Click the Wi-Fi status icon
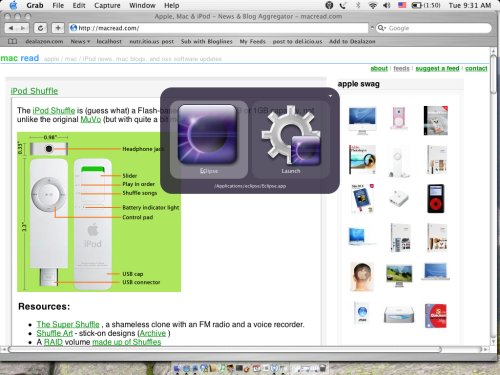The height and width of the screenshot is (375, 500). (373, 5)
